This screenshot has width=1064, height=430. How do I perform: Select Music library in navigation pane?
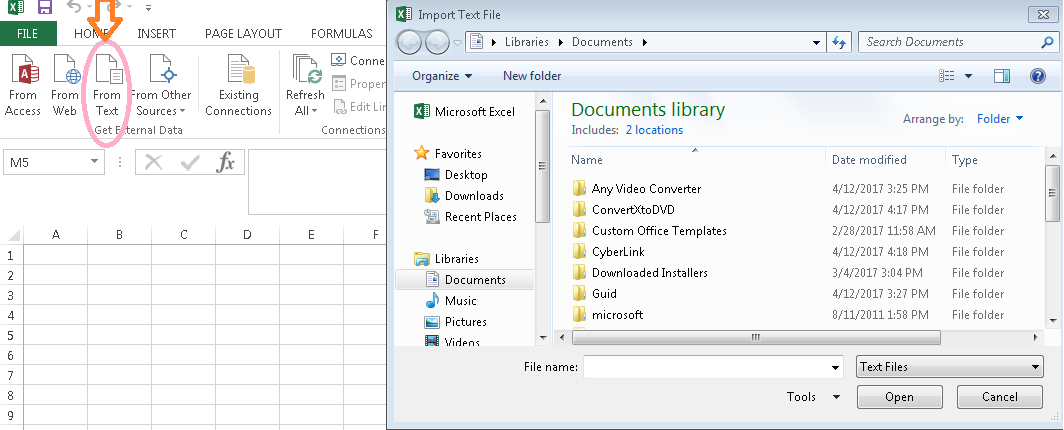click(451, 300)
